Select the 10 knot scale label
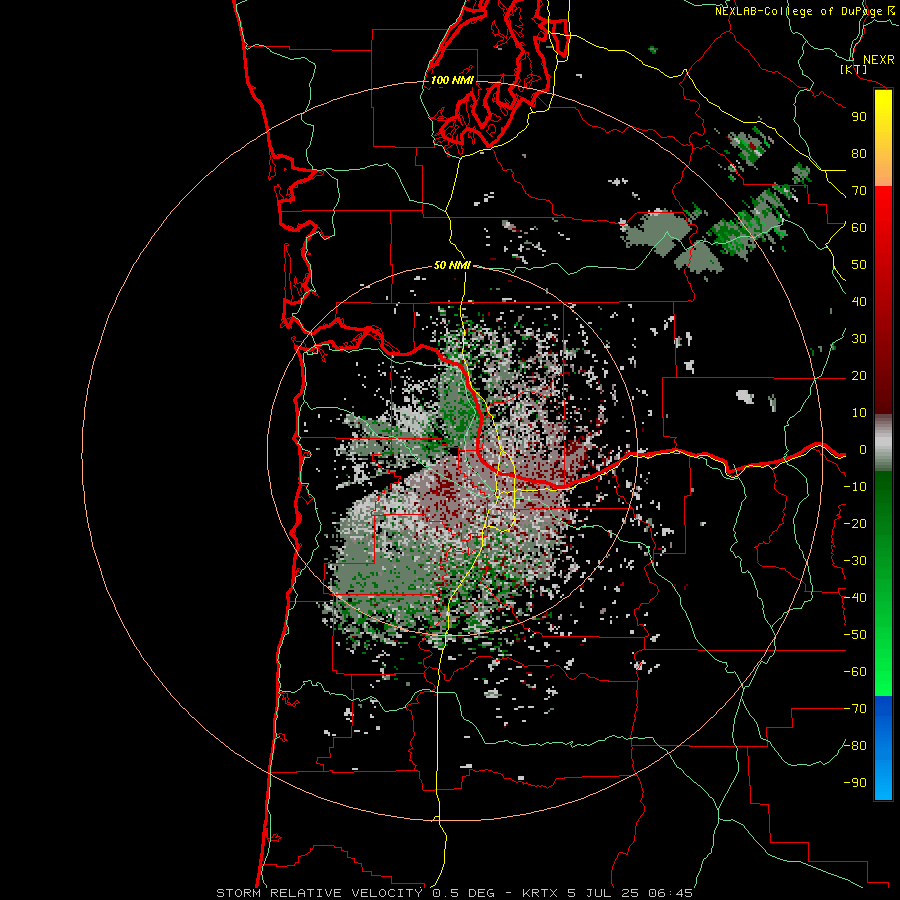900x900 pixels. pyautogui.click(x=859, y=413)
